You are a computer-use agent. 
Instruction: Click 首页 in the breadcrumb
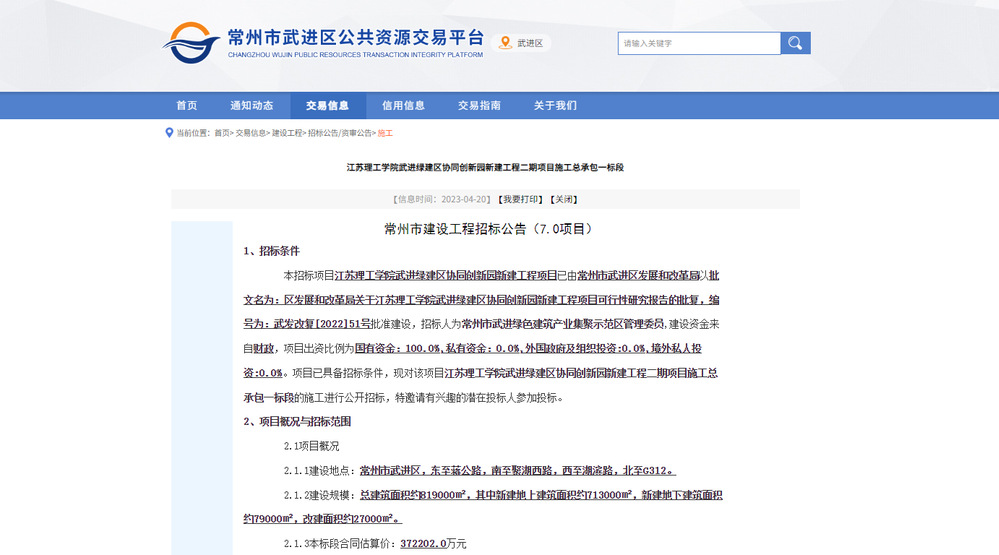click(x=221, y=133)
